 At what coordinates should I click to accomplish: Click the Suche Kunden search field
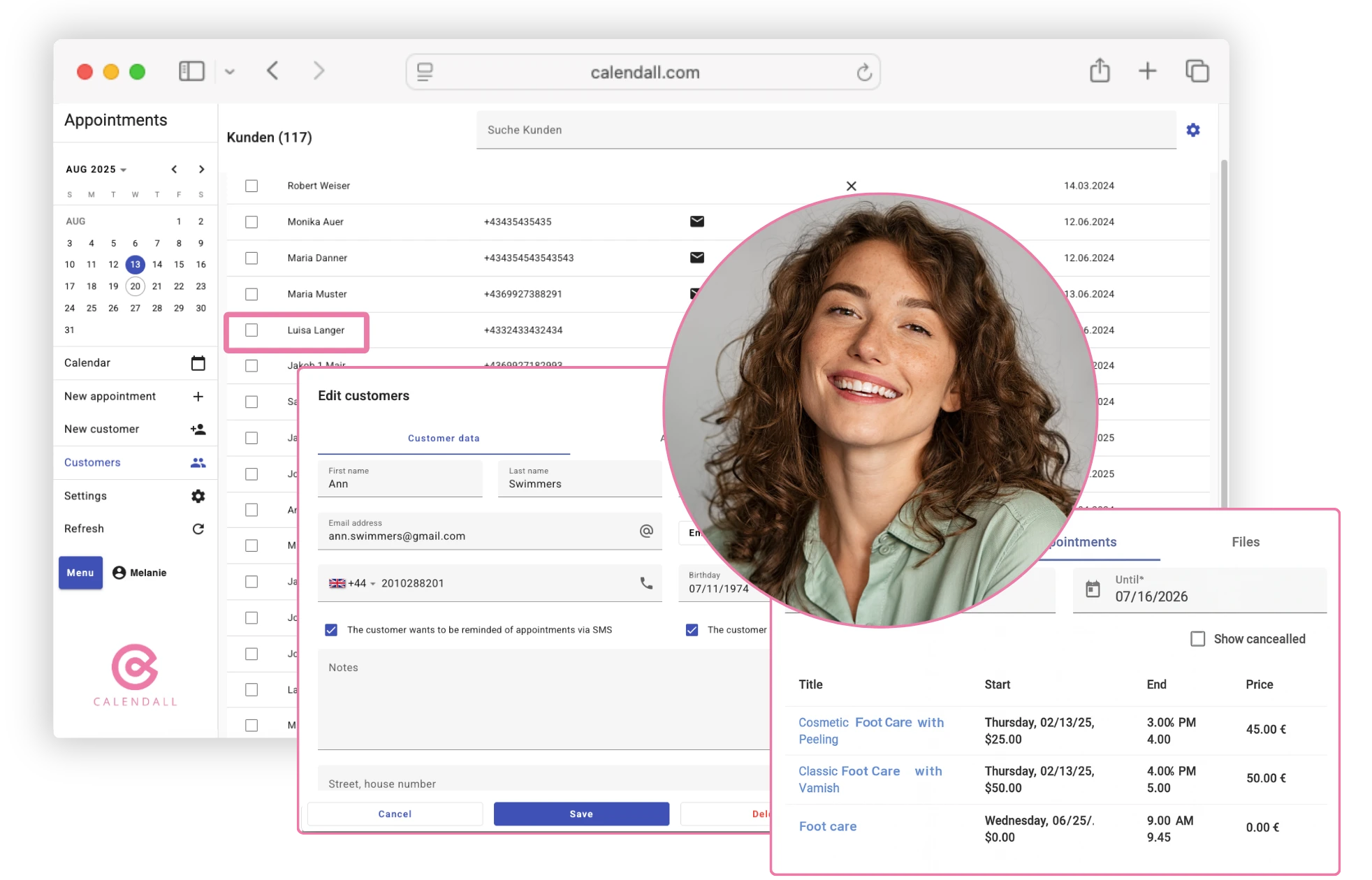click(x=768, y=130)
